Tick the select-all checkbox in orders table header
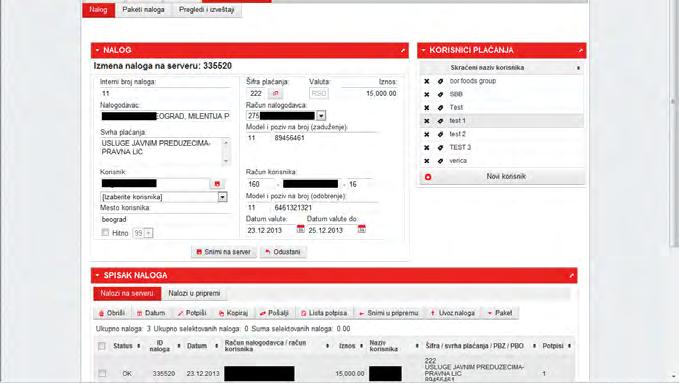Viewport: 679px width, 383px height. [102, 346]
